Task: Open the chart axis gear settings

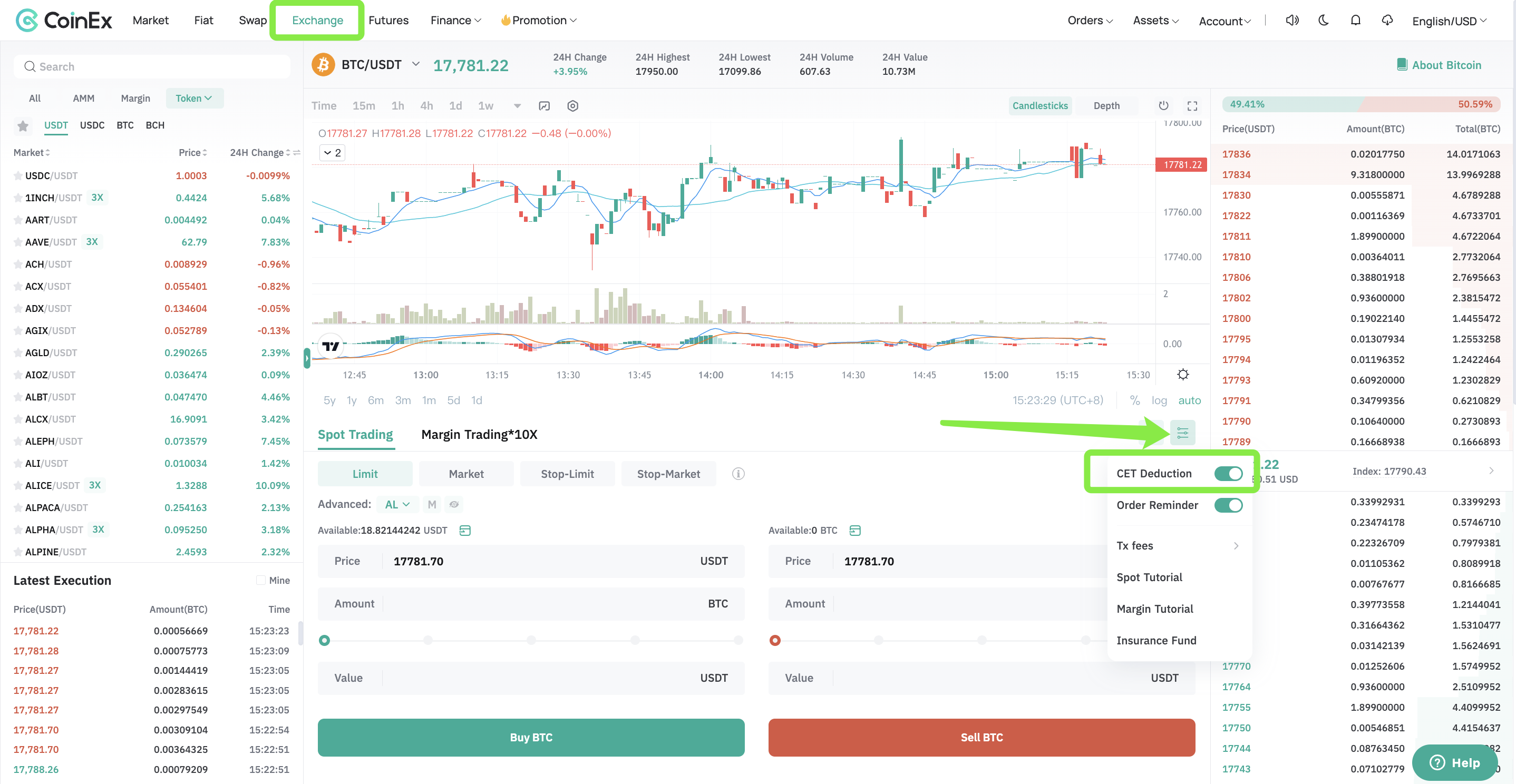Action: [x=1183, y=375]
